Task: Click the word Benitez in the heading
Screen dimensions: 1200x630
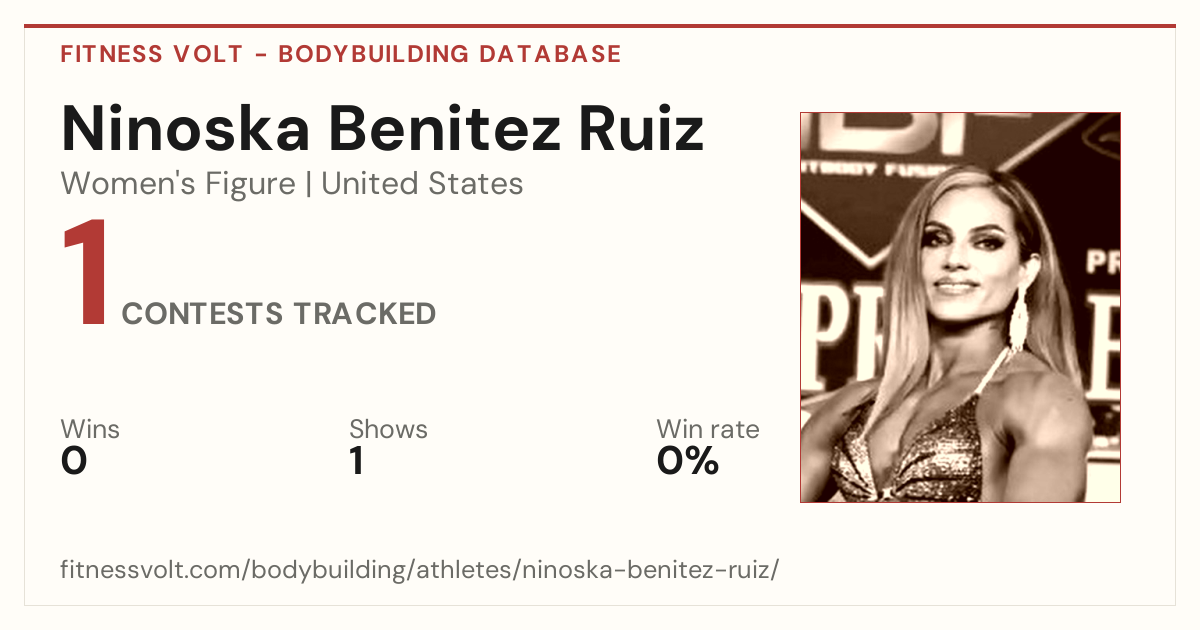Action: [x=446, y=127]
